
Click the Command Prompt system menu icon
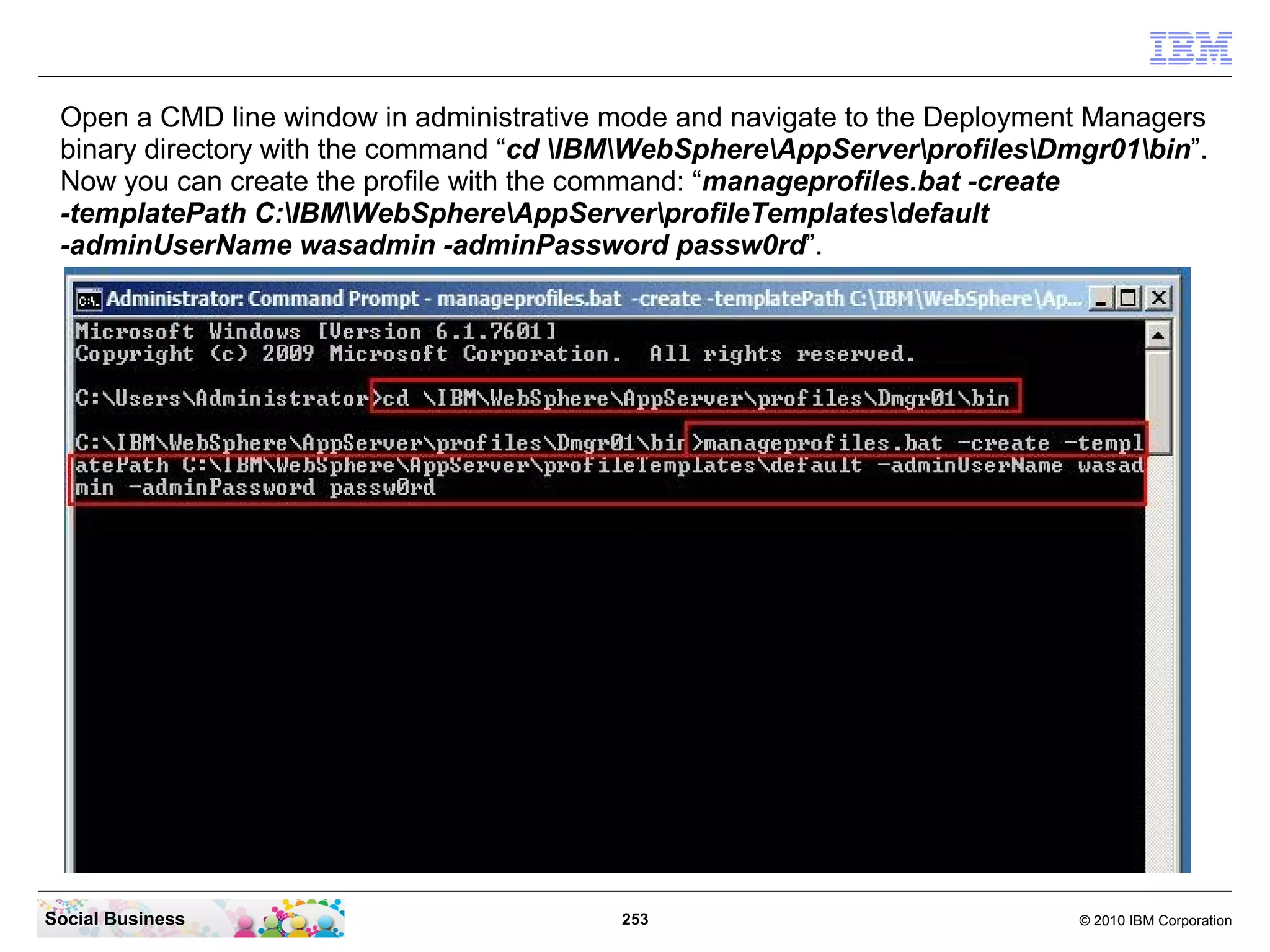pyautogui.click(x=89, y=300)
